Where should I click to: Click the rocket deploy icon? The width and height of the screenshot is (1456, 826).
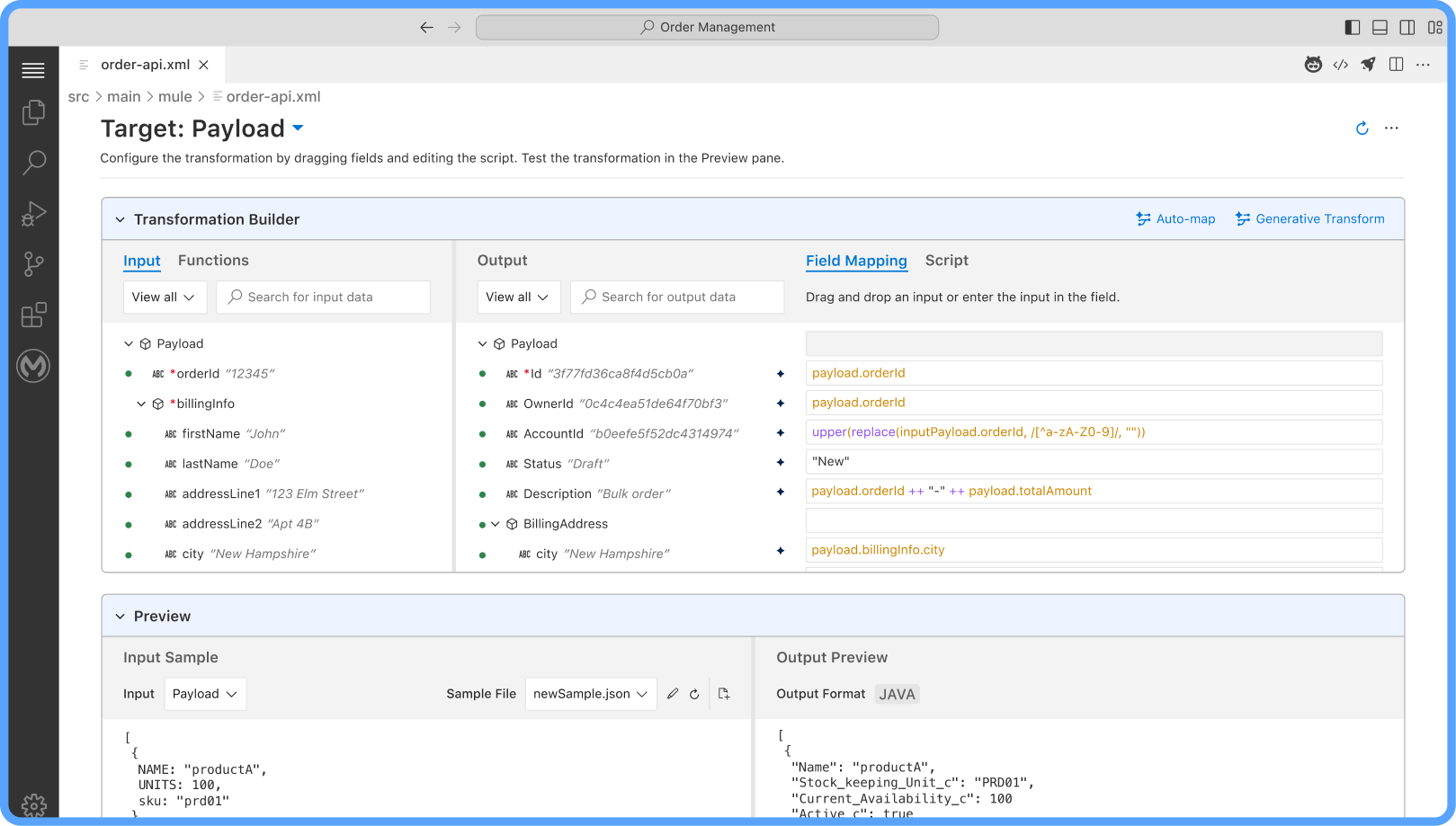[1368, 65]
